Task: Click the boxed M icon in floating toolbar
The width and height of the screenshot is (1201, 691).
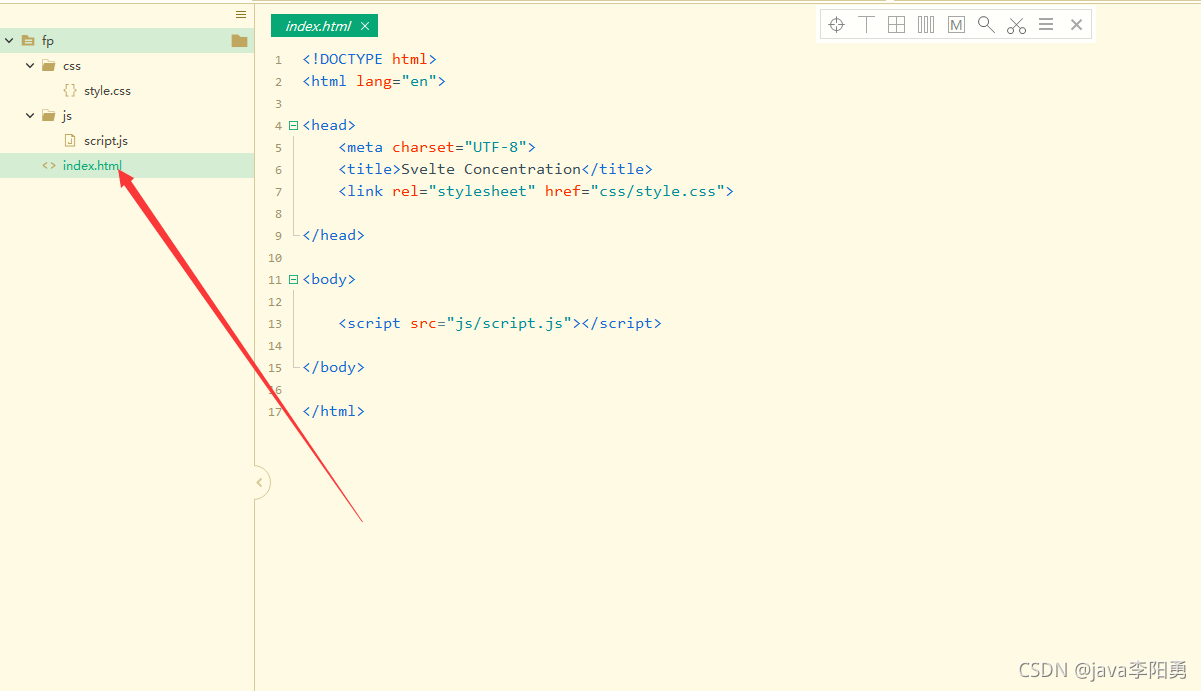Action: click(x=956, y=25)
